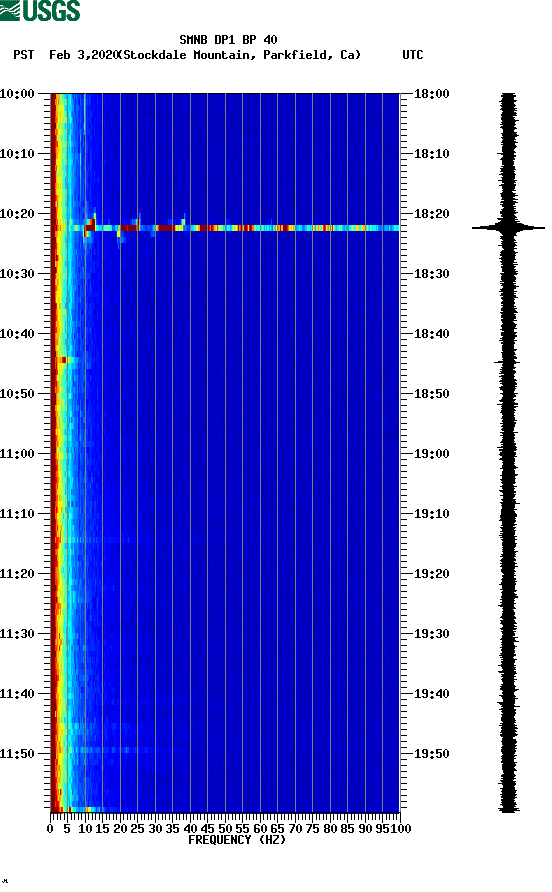Click the 10:00 PST axis label
Image resolution: width=552 pixels, height=892 pixels.
pos(17,94)
